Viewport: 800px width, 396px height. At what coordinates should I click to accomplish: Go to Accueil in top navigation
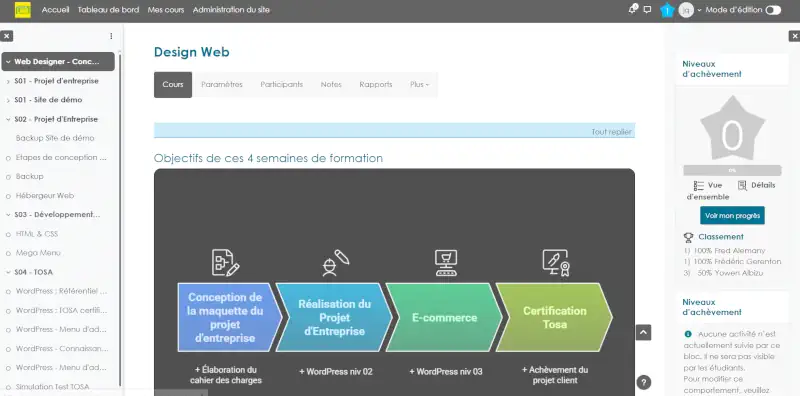[x=56, y=10]
